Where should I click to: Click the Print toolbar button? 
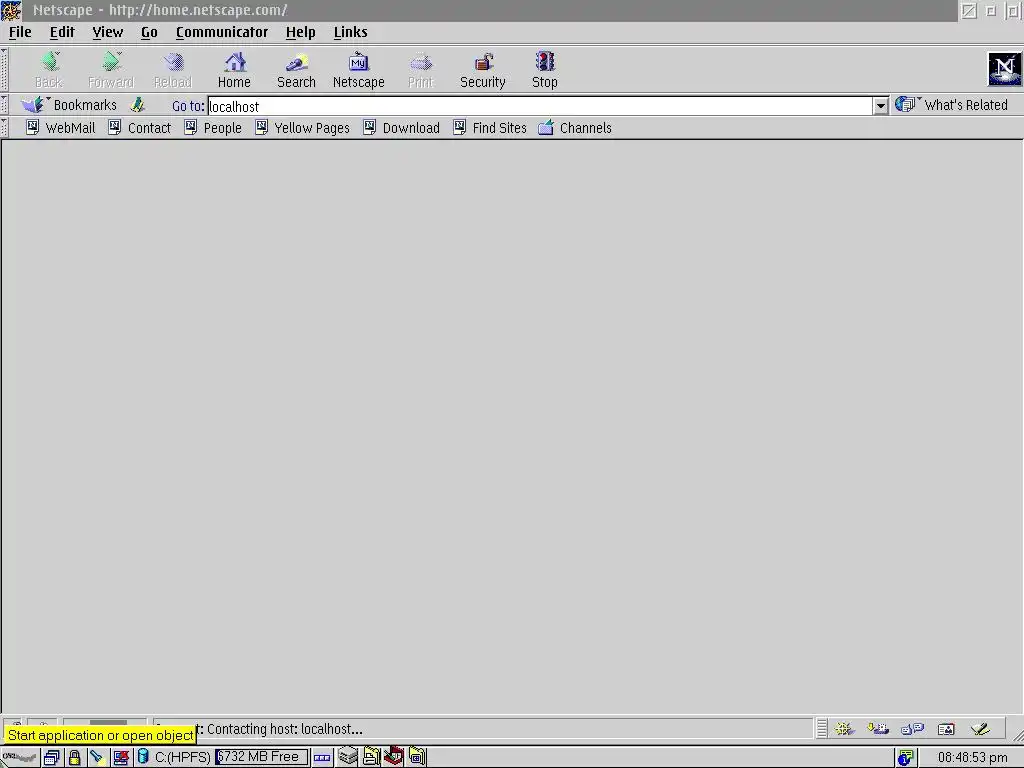click(421, 69)
